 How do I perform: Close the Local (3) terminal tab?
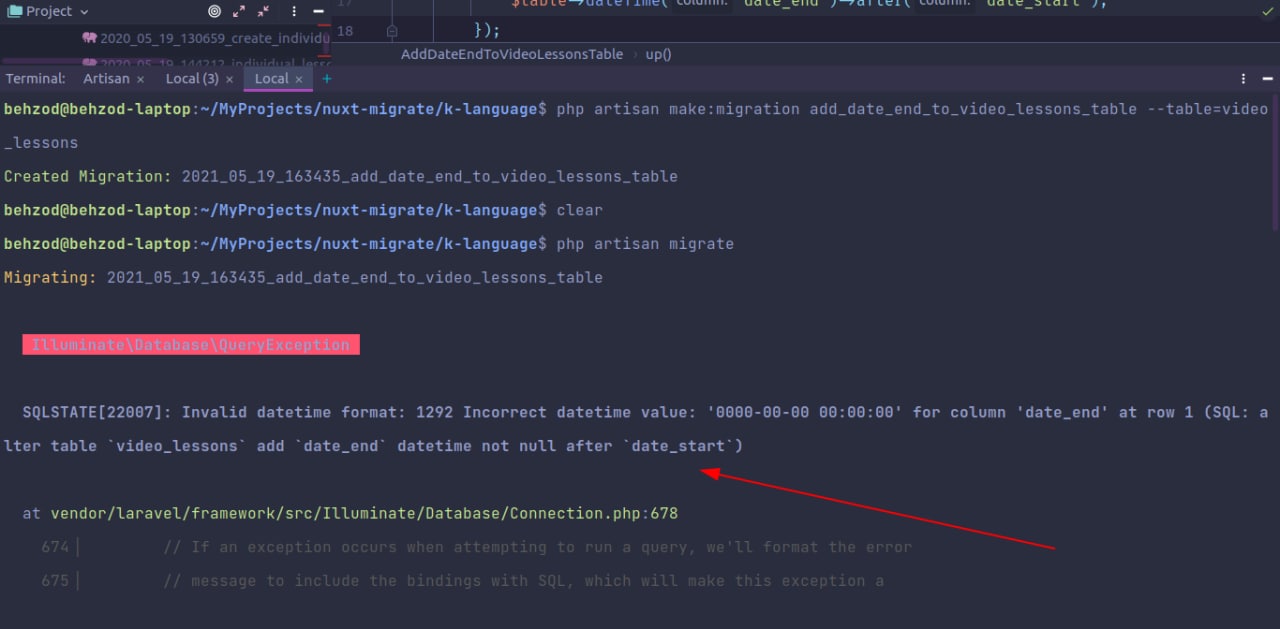click(x=229, y=79)
